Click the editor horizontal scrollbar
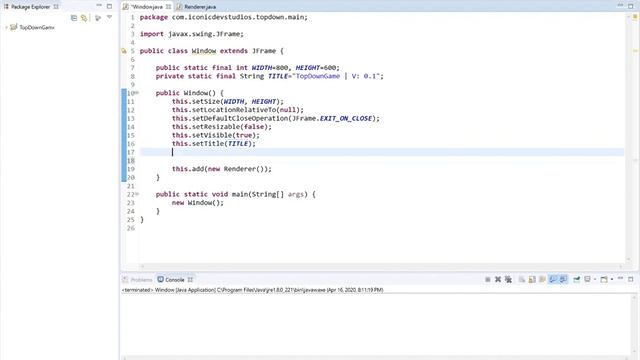This screenshot has height=360, width=640. pos(381,267)
